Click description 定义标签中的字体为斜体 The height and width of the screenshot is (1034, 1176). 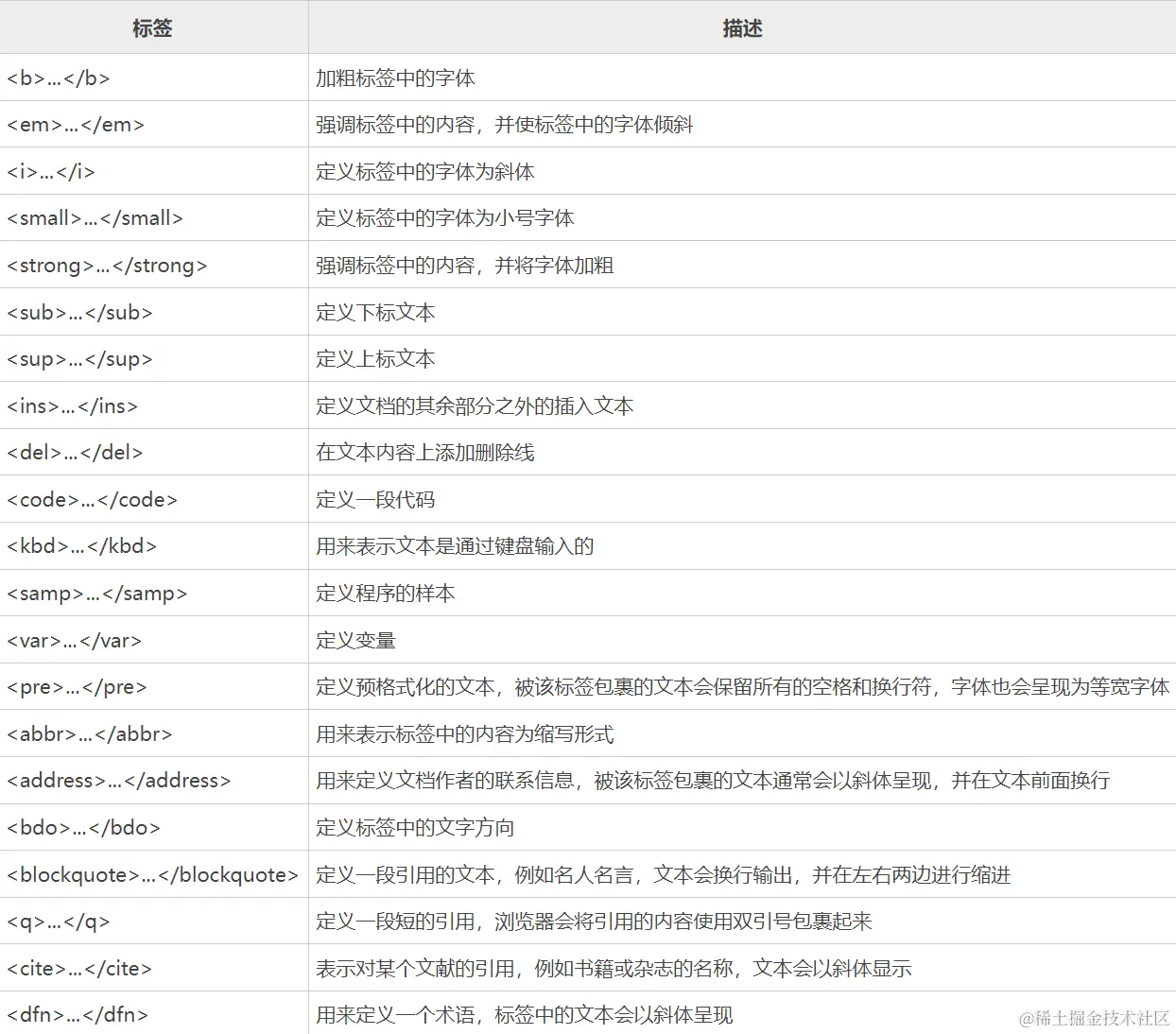425,172
